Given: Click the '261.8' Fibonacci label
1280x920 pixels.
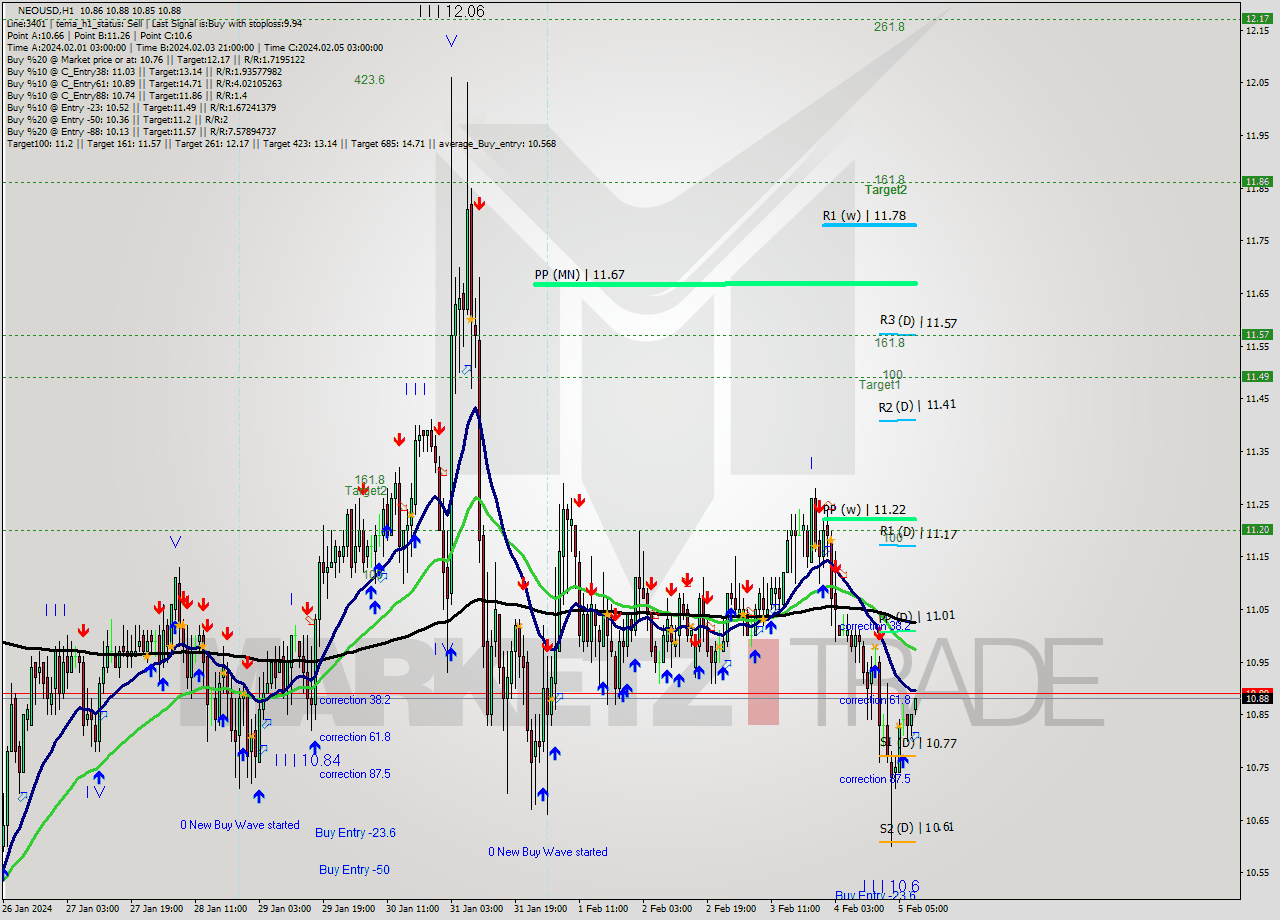Looking at the screenshot, I should [x=889, y=26].
